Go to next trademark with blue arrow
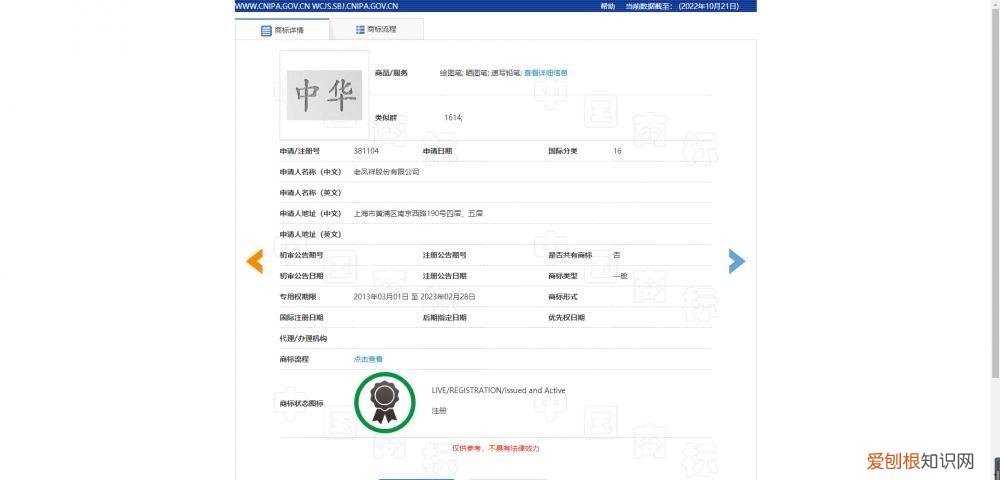The height and width of the screenshot is (480, 1000). point(737,261)
